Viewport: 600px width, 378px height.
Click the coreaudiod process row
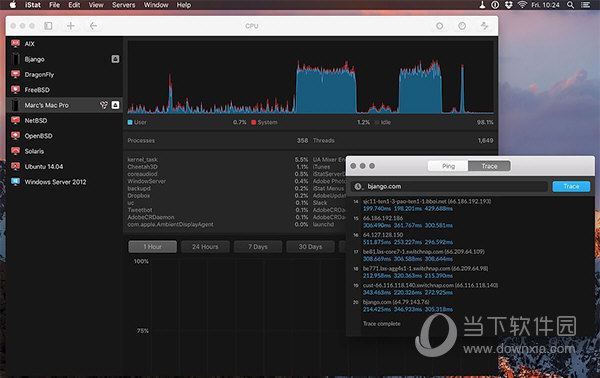coord(218,174)
